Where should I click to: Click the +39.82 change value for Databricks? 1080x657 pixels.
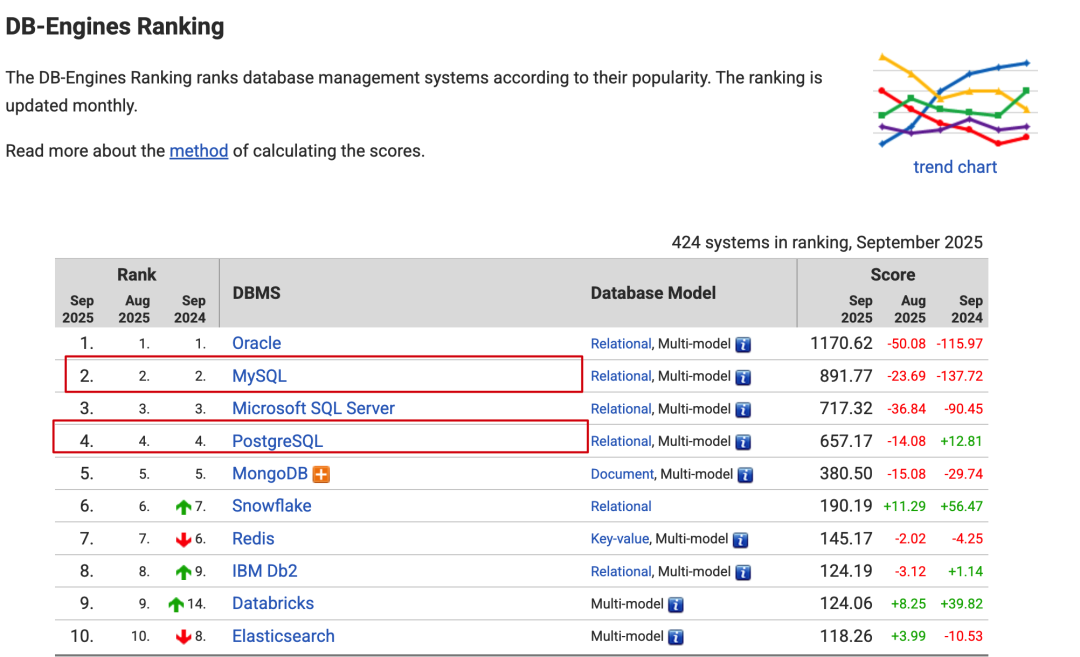coord(962,603)
